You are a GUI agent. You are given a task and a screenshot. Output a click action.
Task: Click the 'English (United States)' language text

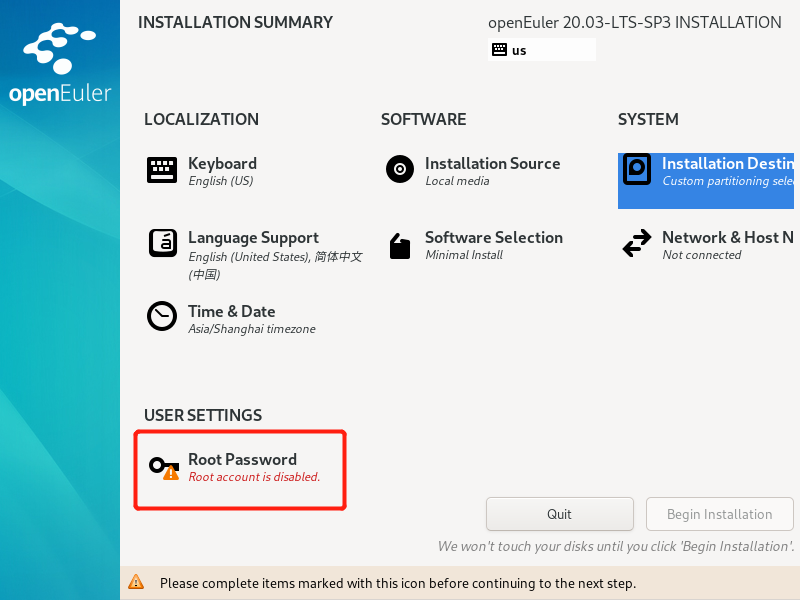(x=249, y=257)
